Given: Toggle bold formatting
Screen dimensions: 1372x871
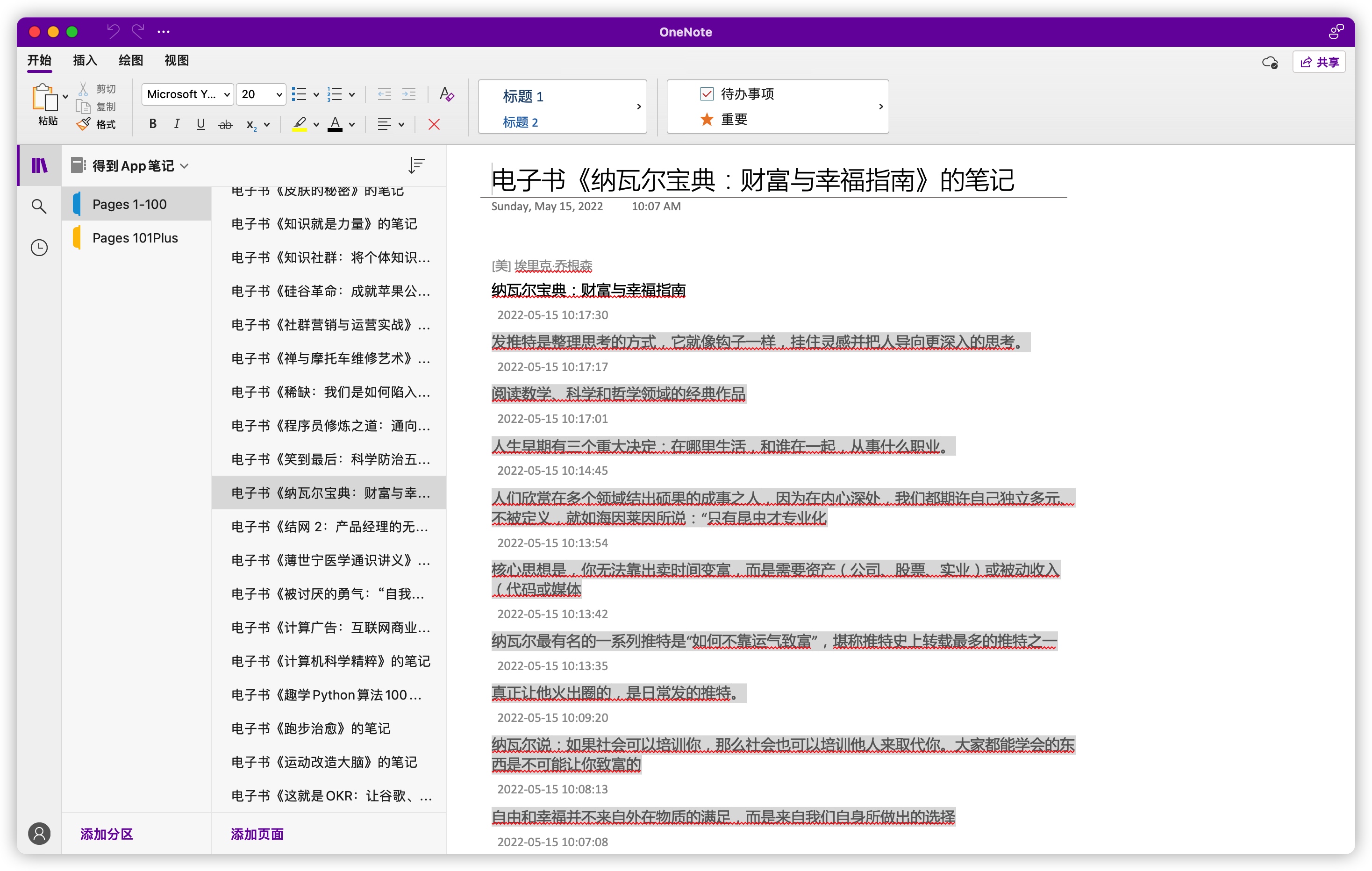Looking at the screenshot, I should coord(153,124).
